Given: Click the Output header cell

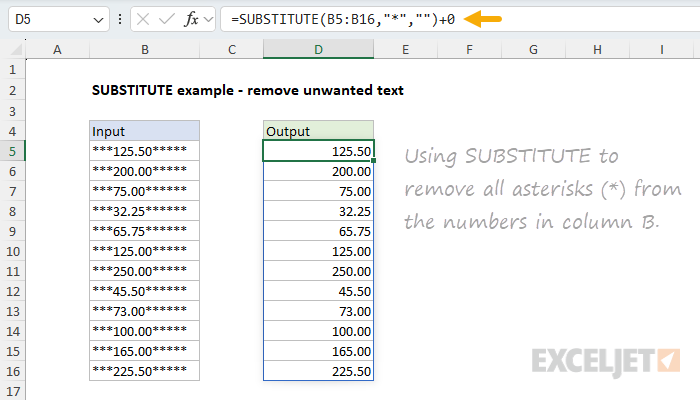Looking at the screenshot, I should point(318,131).
